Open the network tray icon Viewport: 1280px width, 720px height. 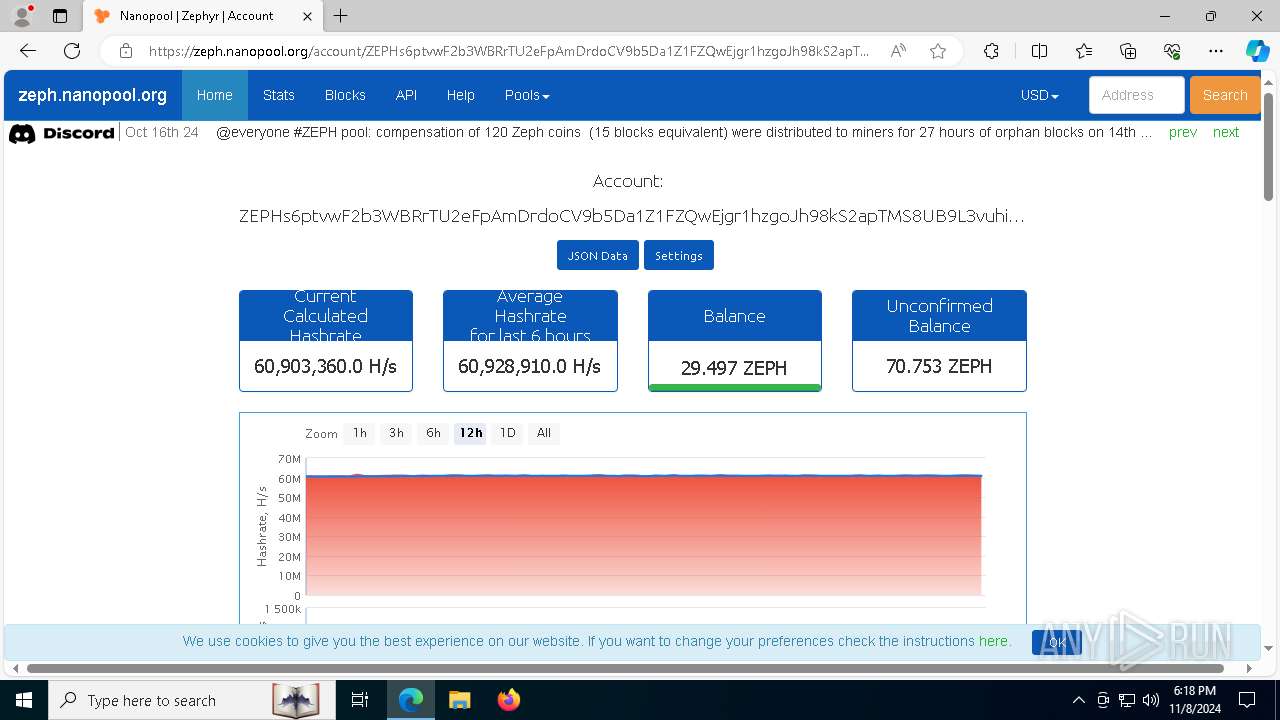[1127, 700]
